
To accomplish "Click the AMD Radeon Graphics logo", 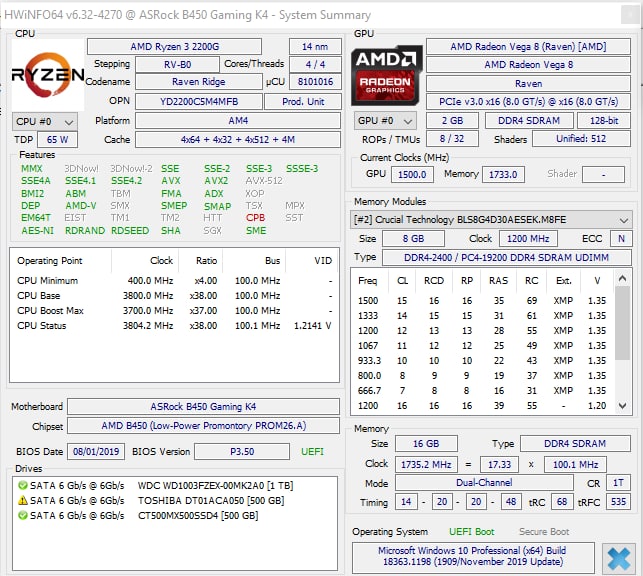I will tap(386, 75).
